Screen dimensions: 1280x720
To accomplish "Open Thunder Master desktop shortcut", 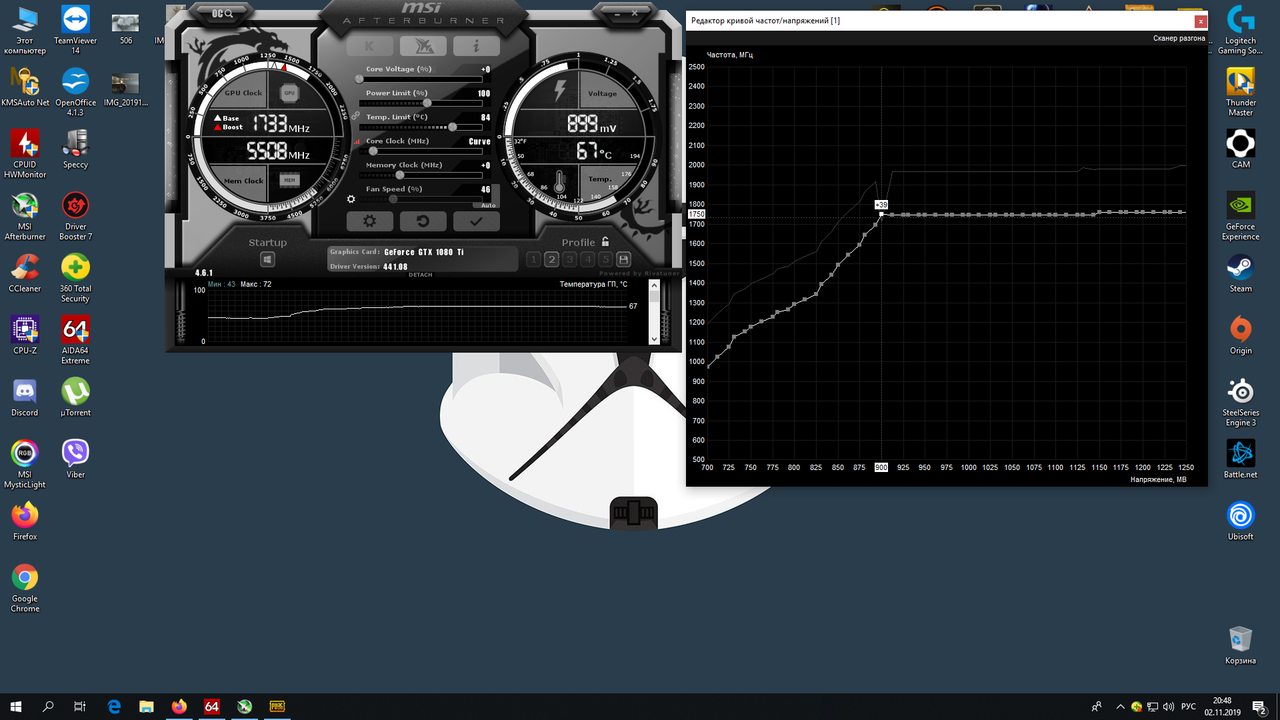I will tap(1241, 93).
